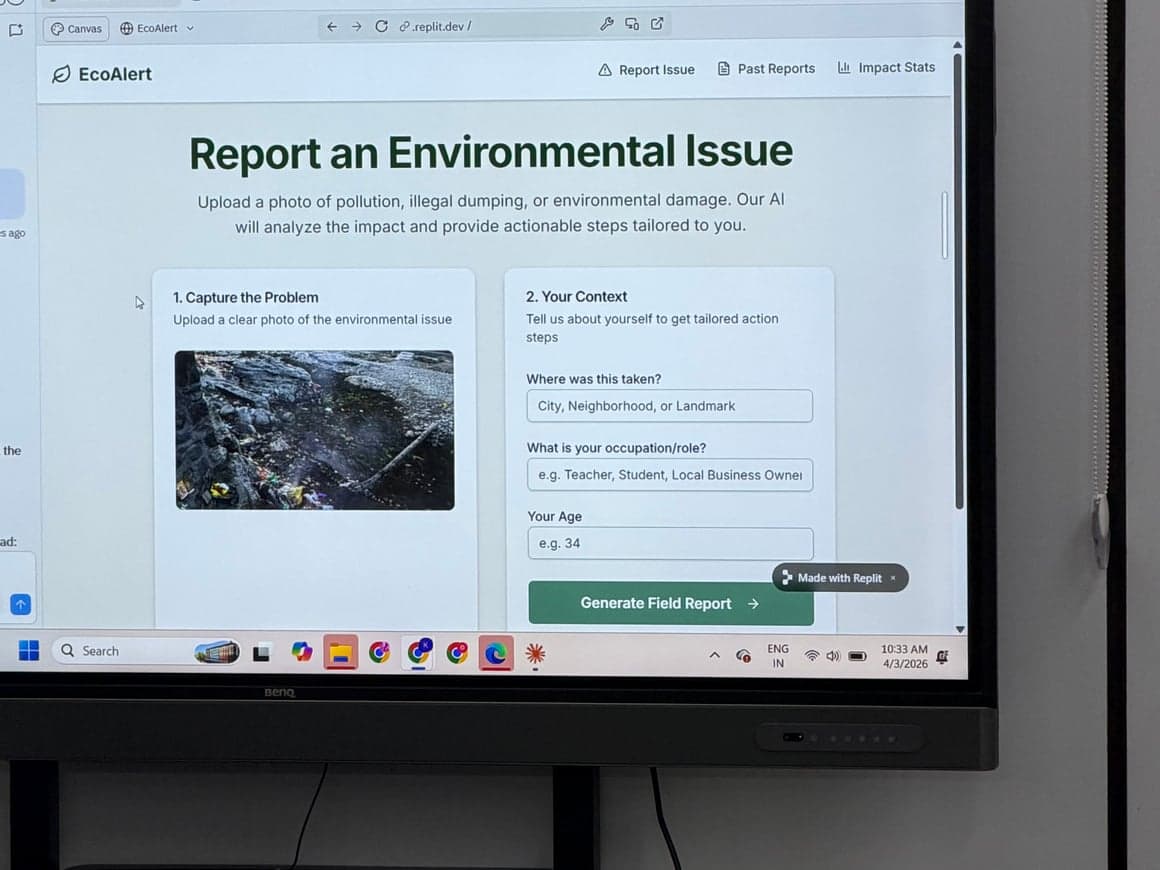Reload the page with the refresh icon
The width and height of the screenshot is (1160, 870).
pyautogui.click(x=381, y=27)
